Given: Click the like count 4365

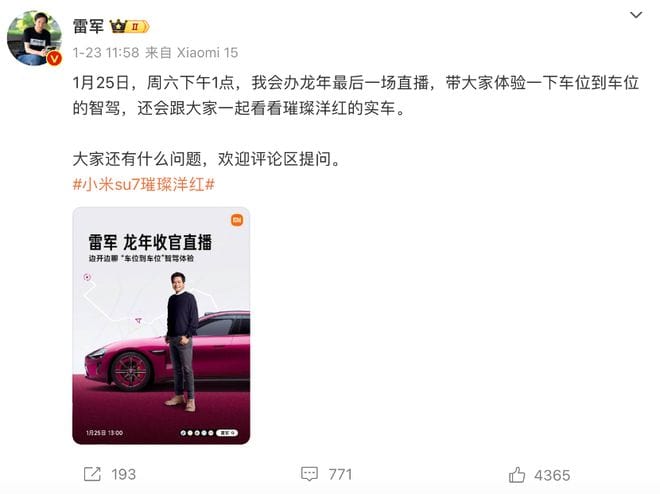Looking at the screenshot, I should coord(552,475).
